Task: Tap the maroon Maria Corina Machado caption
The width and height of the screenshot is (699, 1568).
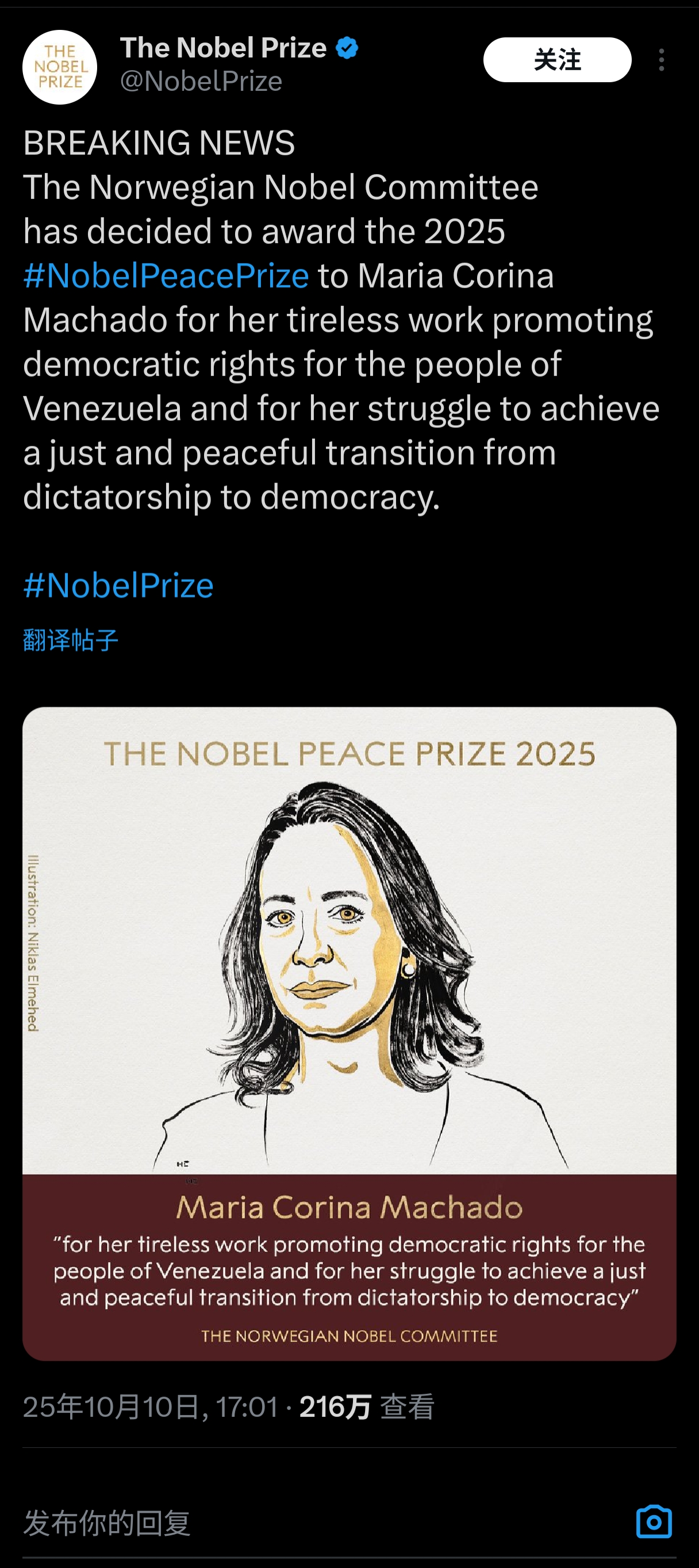Action: tap(349, 1207)
